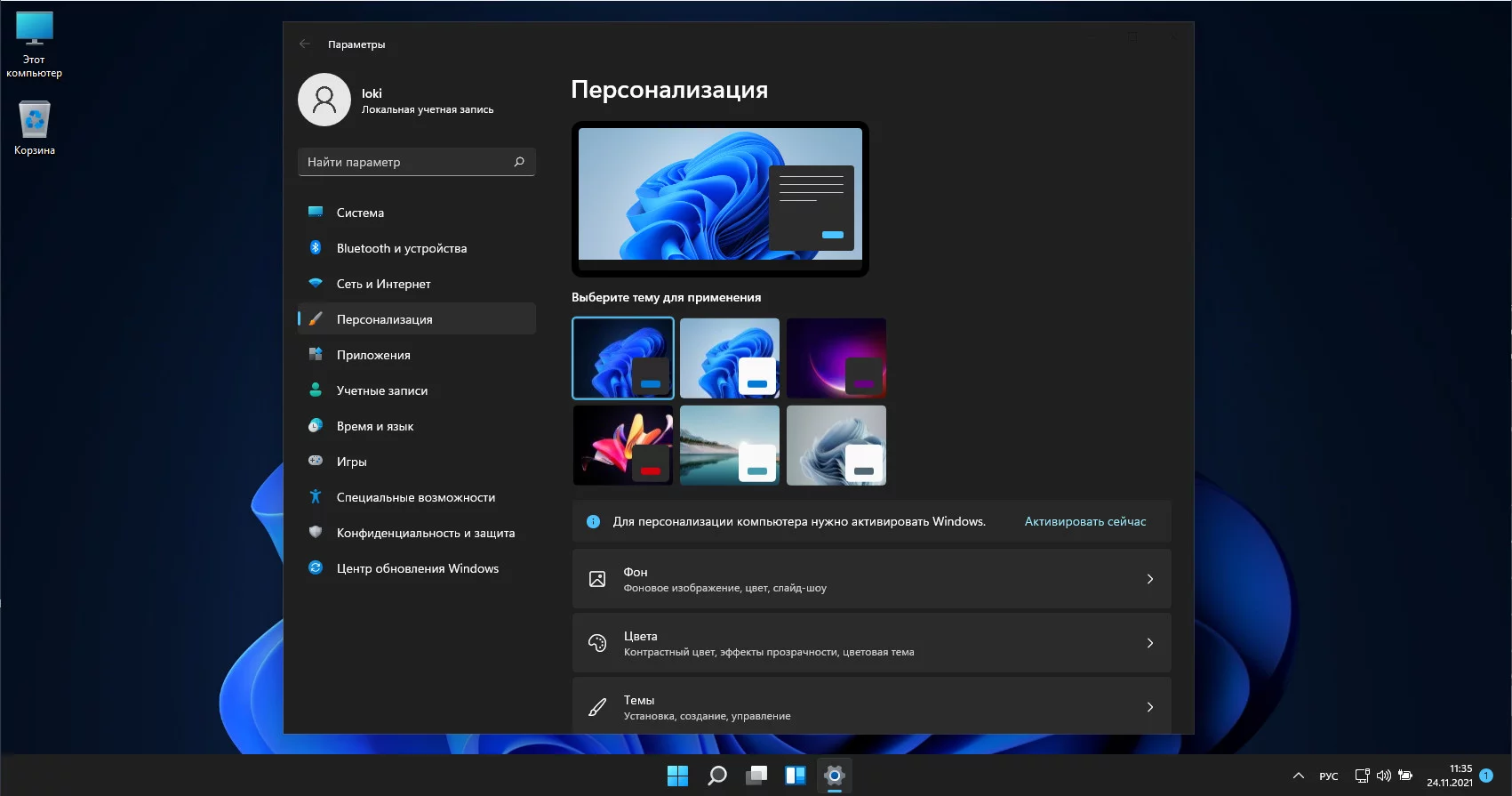Click the volume icon in system tray
This screenshot has width=1512, height=796.
pyautogui.click(x=1383, y=776)
